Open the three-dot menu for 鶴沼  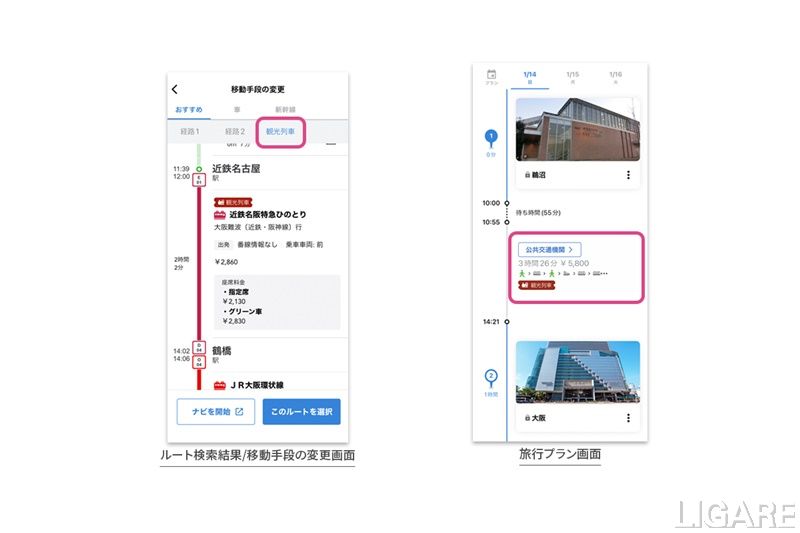click(x=628, y=175)
